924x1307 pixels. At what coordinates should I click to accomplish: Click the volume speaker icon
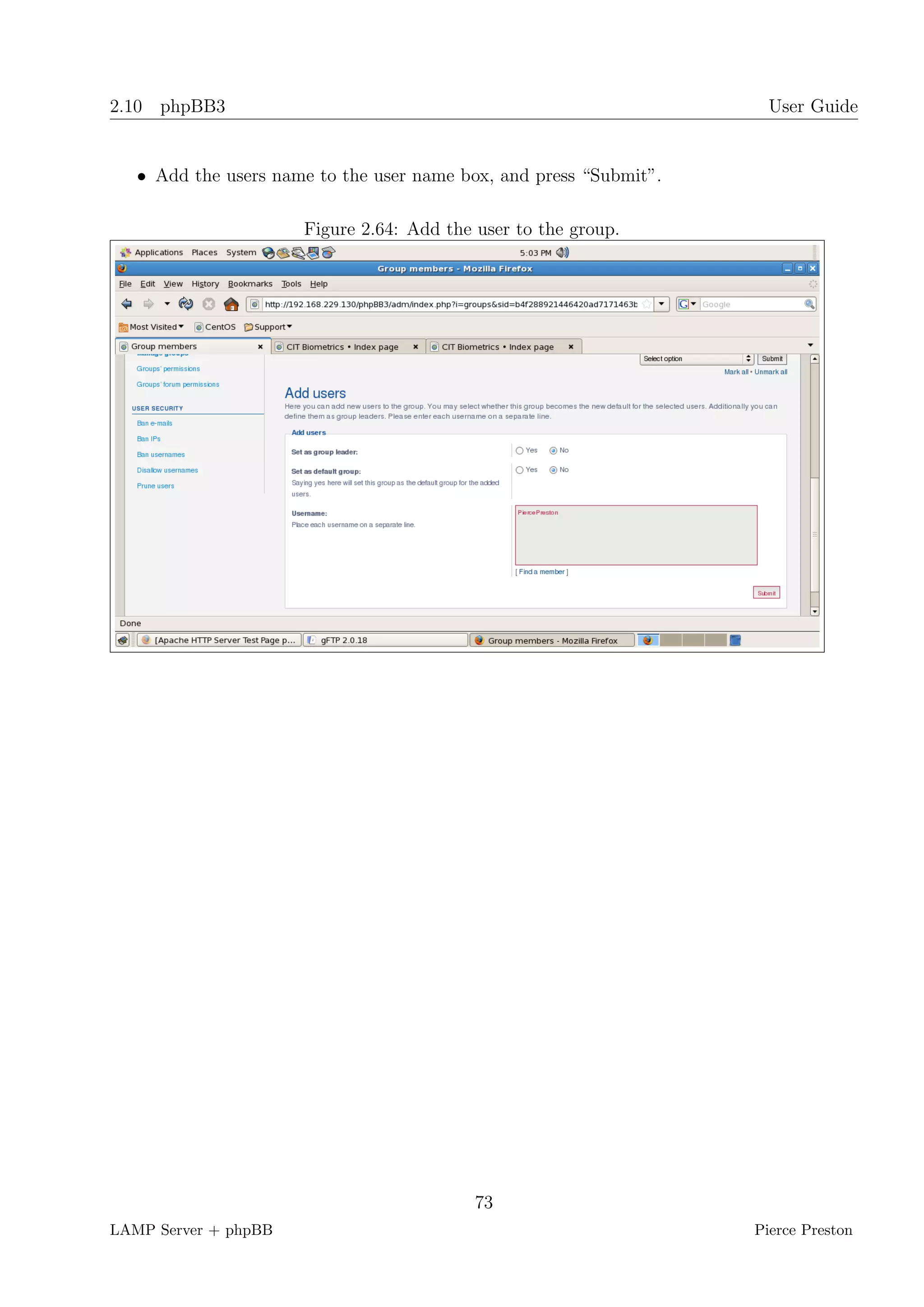coord(562,253)
